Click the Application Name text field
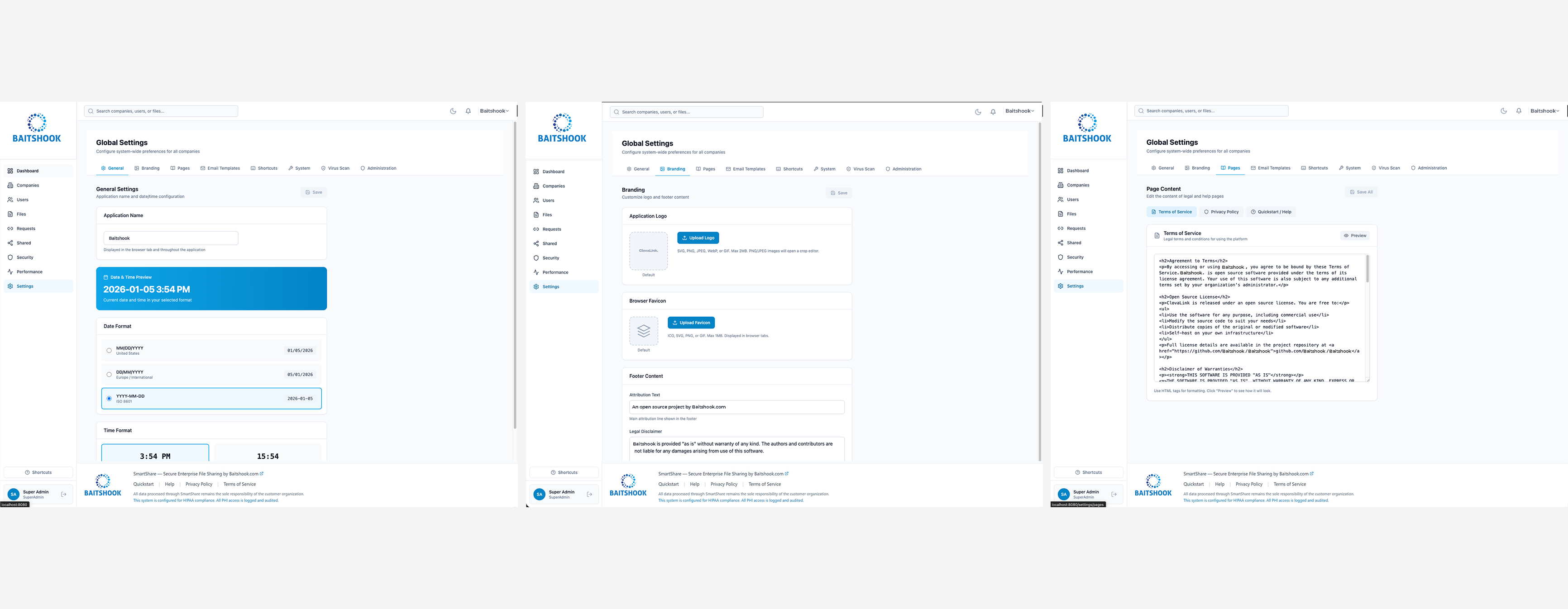Viewport: 1568px width, 609px height. tap(171, 238)
